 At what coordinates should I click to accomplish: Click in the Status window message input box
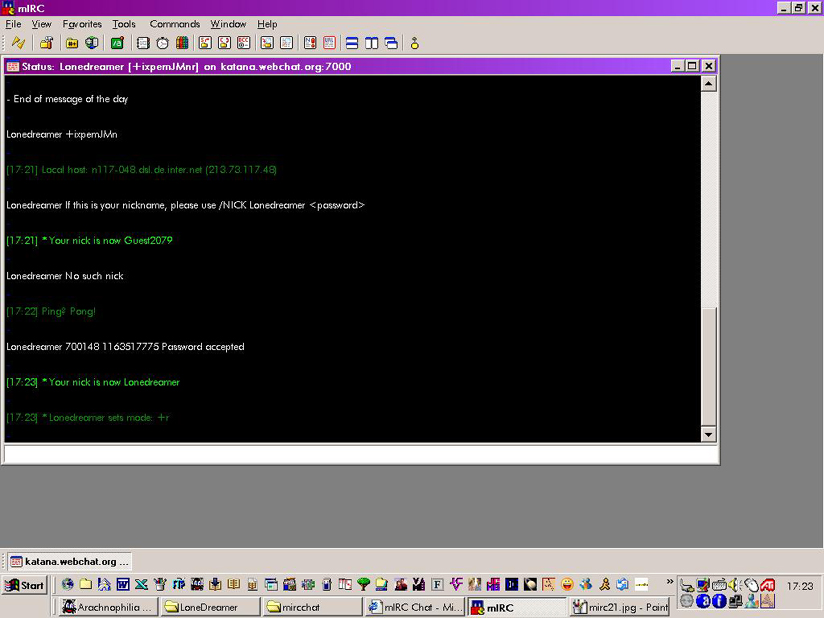[360, 454]
